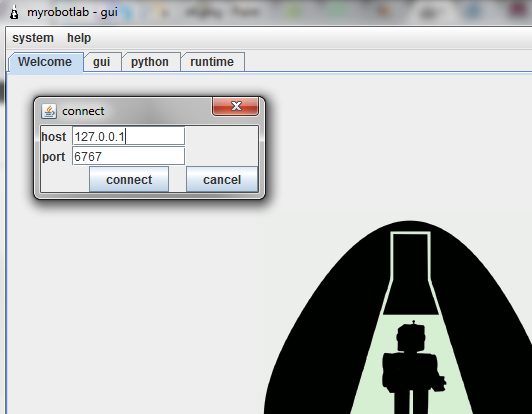Screen dimensions: 532x414
Task: Focus the host field containing 127.0.0.1
Action: [x=129, y=136]
